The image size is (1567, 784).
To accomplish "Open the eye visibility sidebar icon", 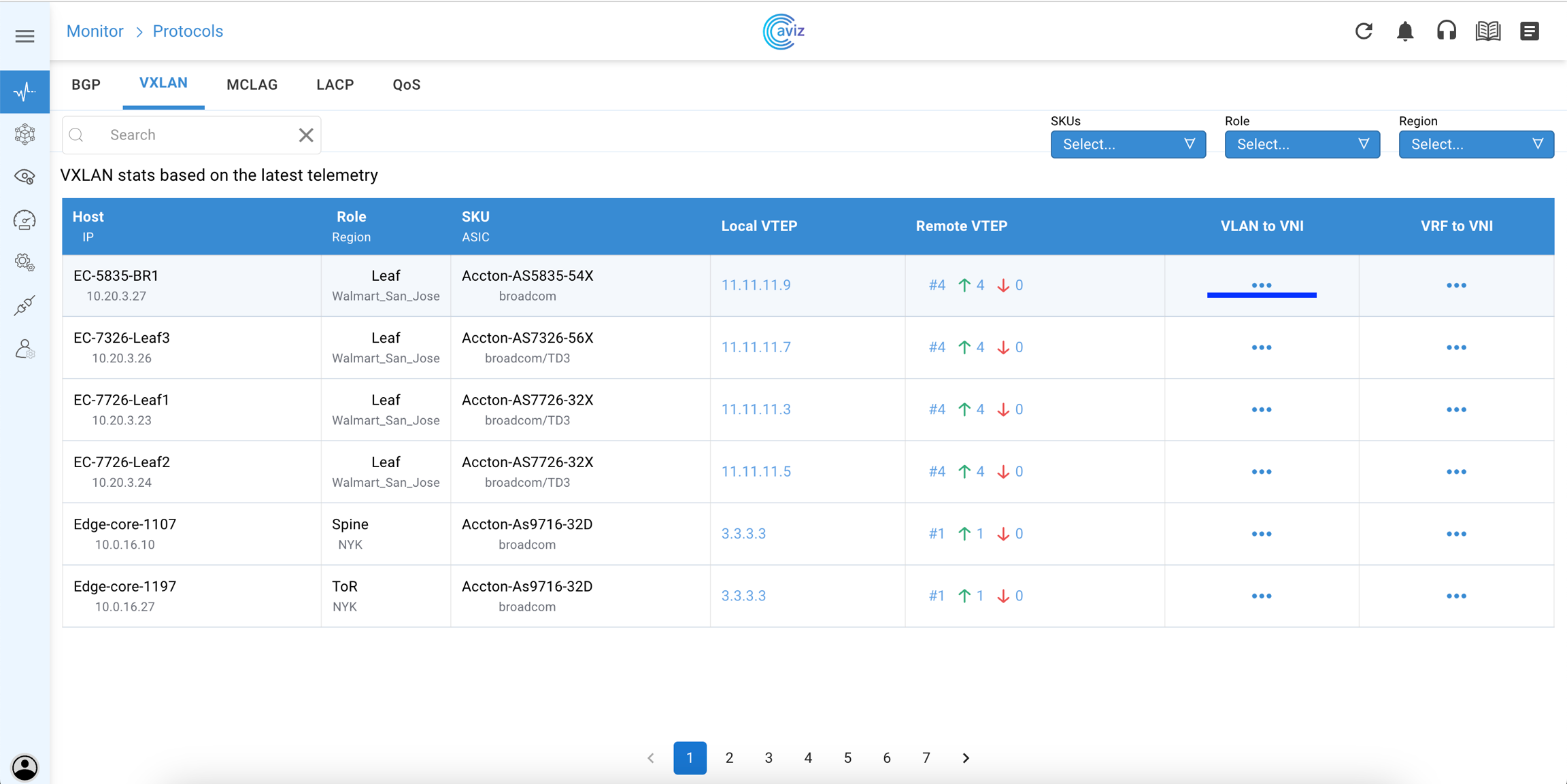I will tap(24, 177).
